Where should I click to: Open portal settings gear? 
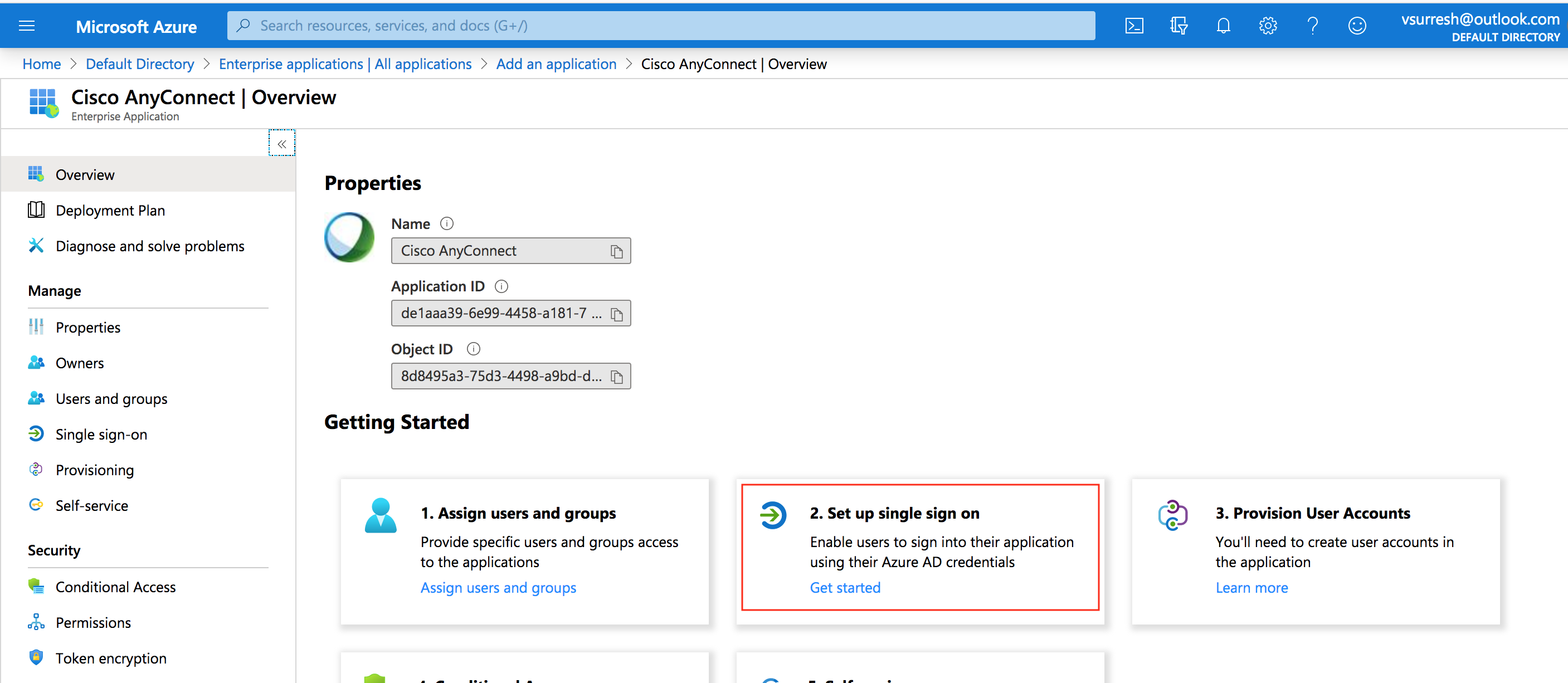(1267, 26)
